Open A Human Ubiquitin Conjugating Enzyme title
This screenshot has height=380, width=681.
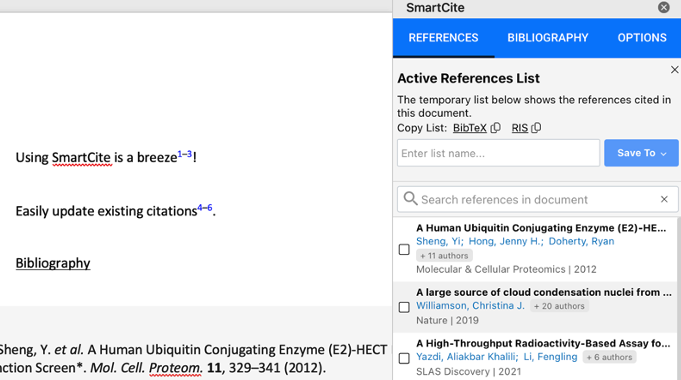(x=541, y=228)
